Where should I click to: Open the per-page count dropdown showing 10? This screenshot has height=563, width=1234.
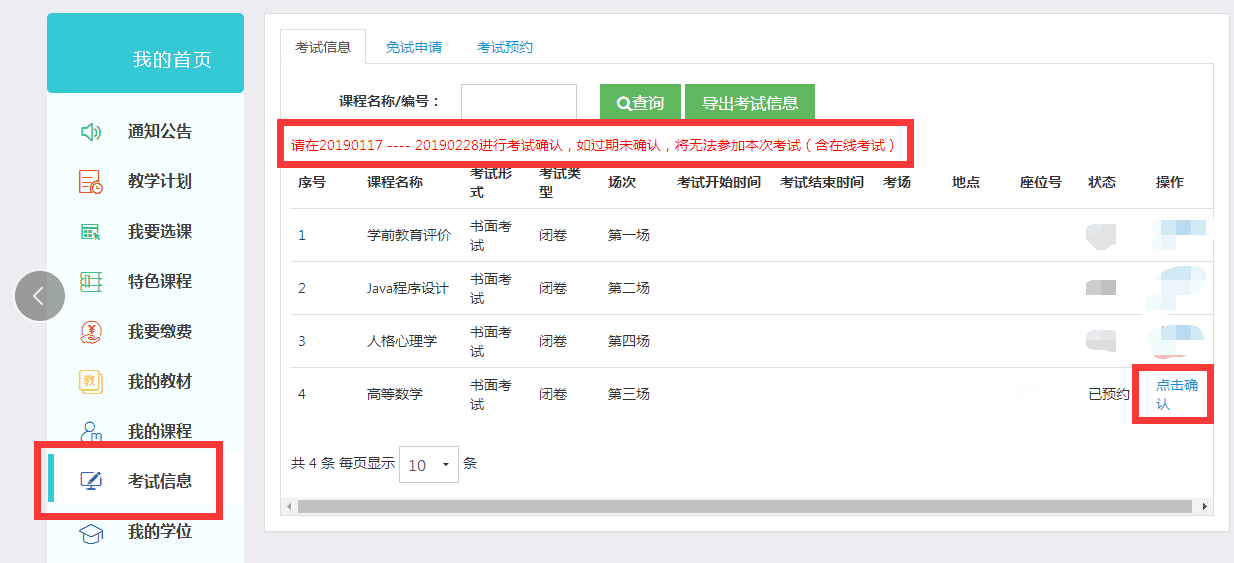coord(429,465)
